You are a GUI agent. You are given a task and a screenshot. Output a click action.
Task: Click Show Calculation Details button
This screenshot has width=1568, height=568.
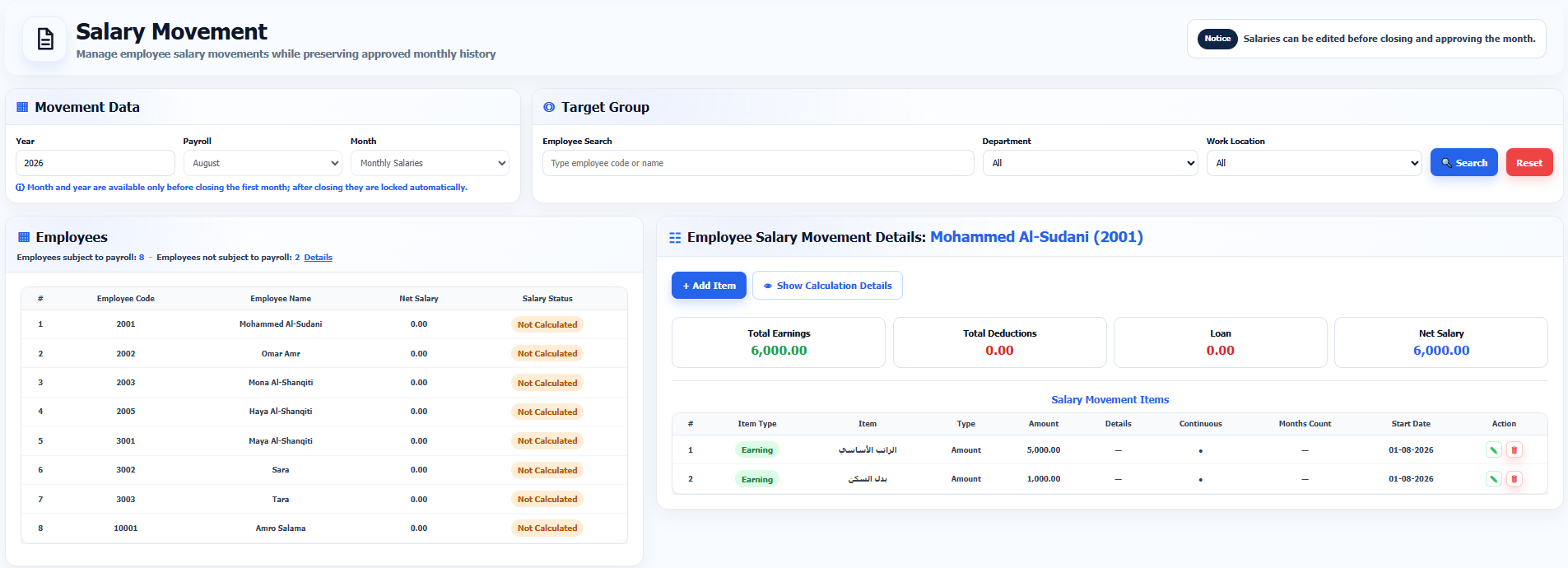(x=827, y=286)
